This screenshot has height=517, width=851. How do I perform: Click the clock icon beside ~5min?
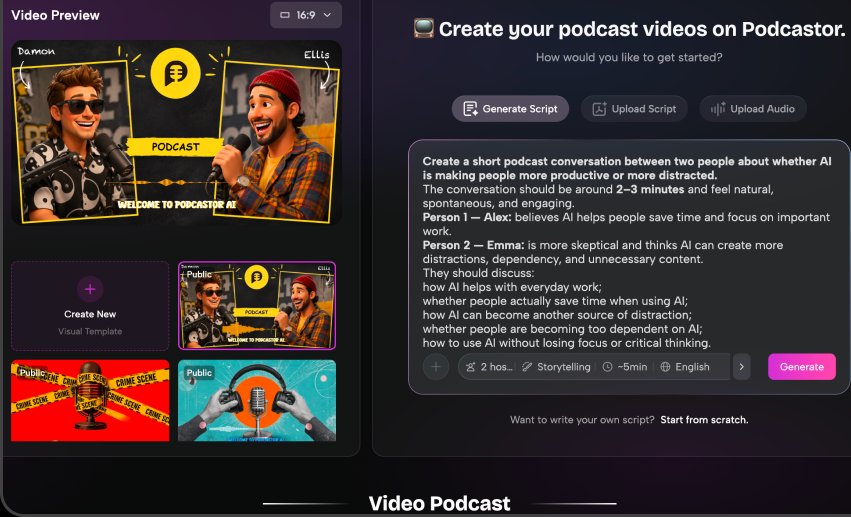607,367
